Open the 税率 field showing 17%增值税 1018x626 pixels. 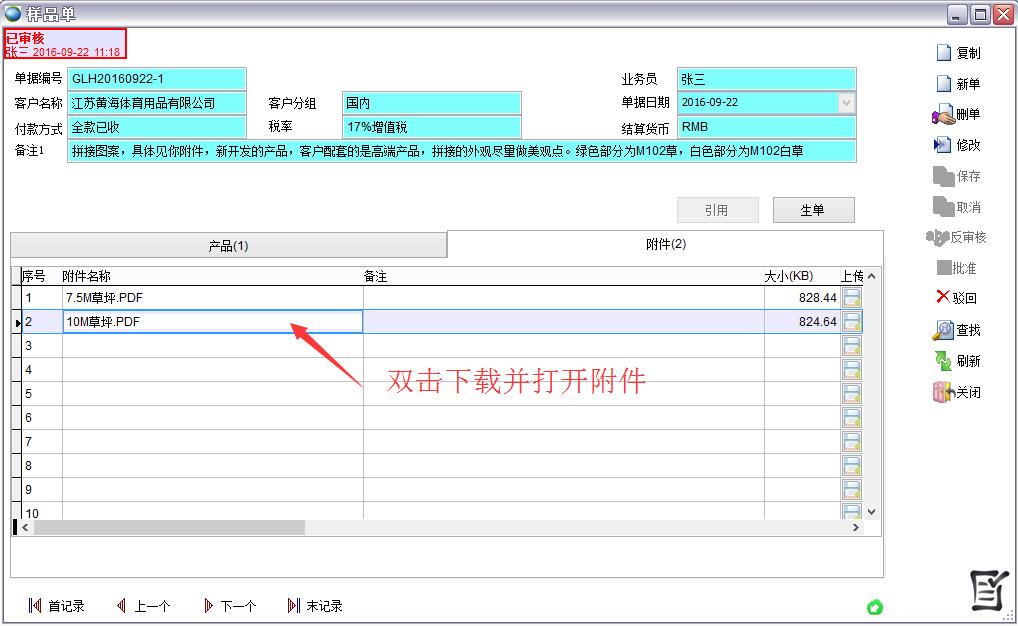(432, 126)
